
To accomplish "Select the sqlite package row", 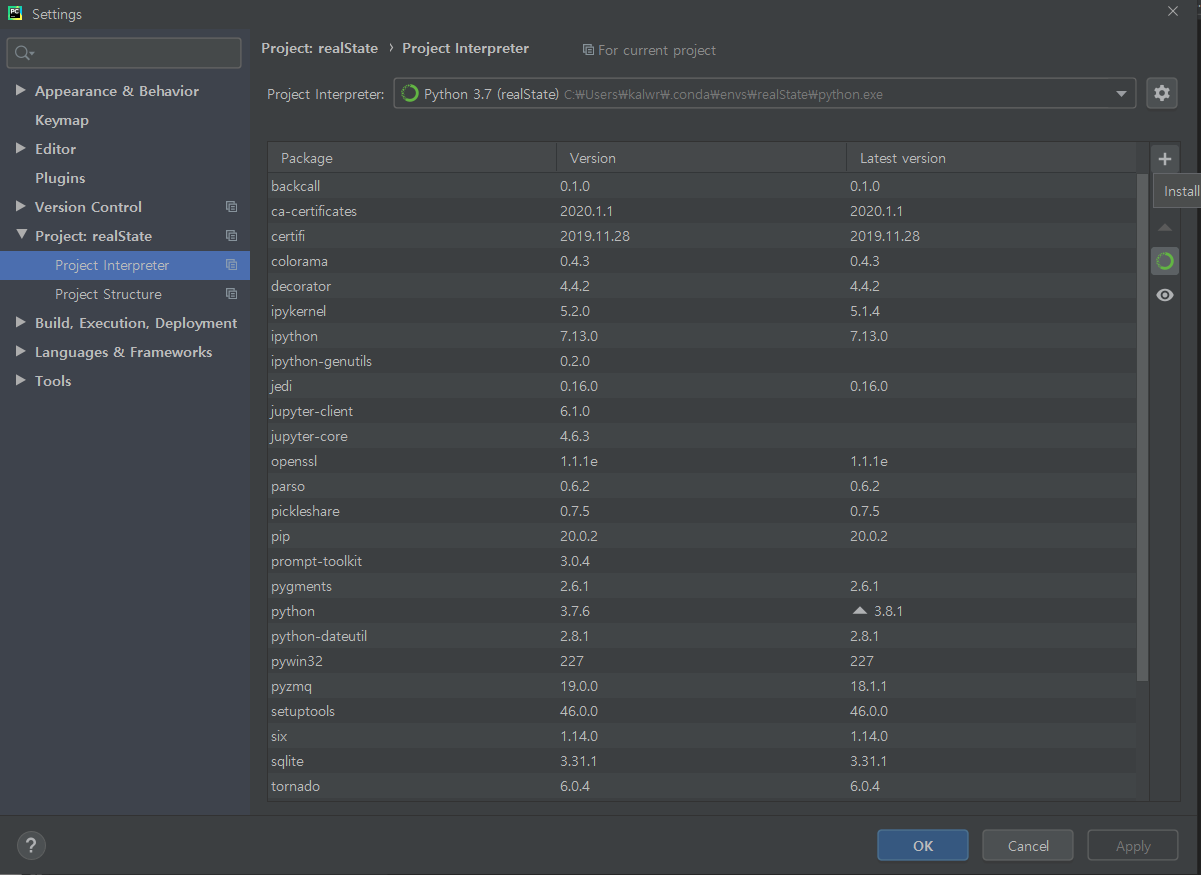I will click(702, 761).
